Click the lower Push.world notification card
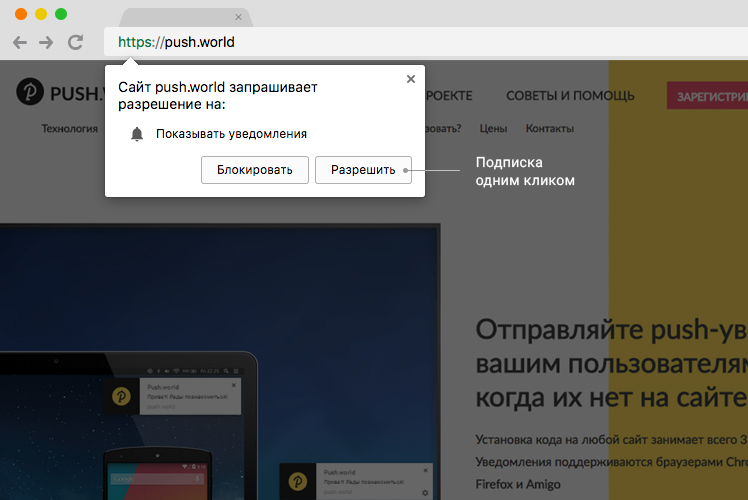Screen dimensions: 748x500 (x=356, y=481)
